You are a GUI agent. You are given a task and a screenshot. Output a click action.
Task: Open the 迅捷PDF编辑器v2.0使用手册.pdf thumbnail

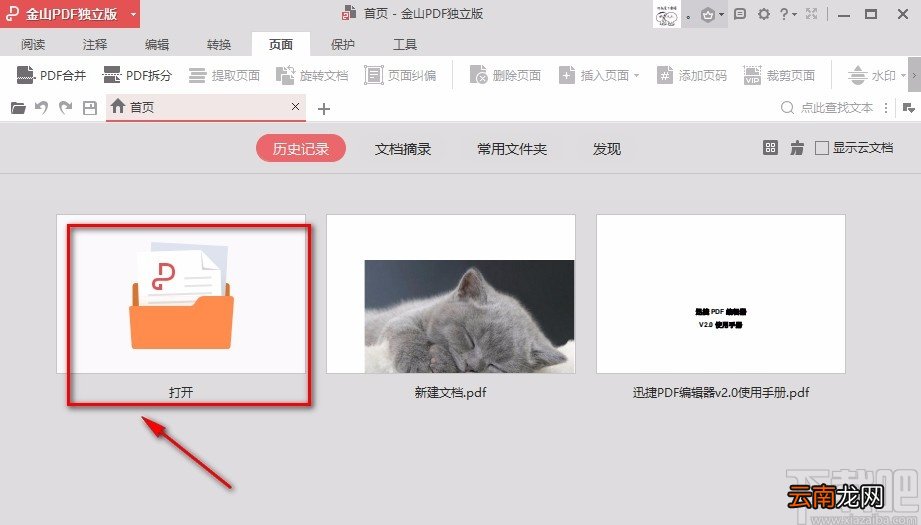point(721,294)
